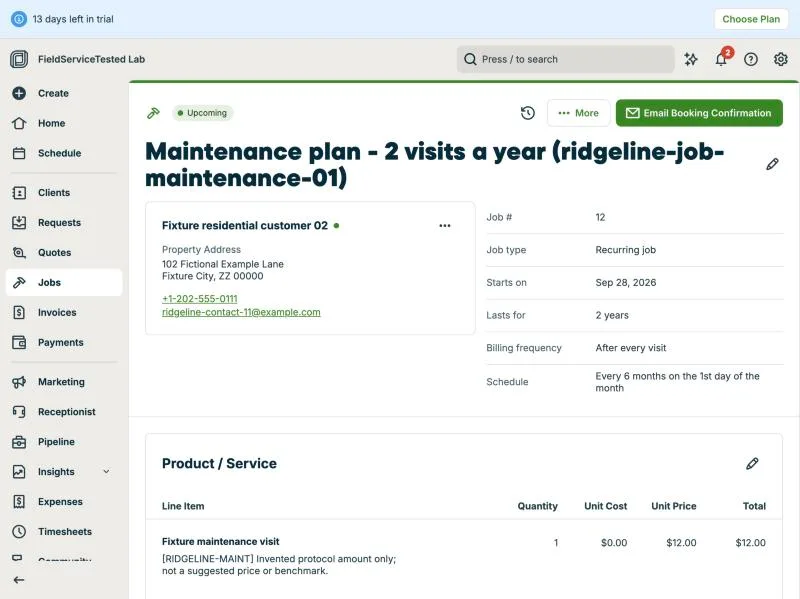Click the Create menu label
The image size is (800, 599).
53,93
